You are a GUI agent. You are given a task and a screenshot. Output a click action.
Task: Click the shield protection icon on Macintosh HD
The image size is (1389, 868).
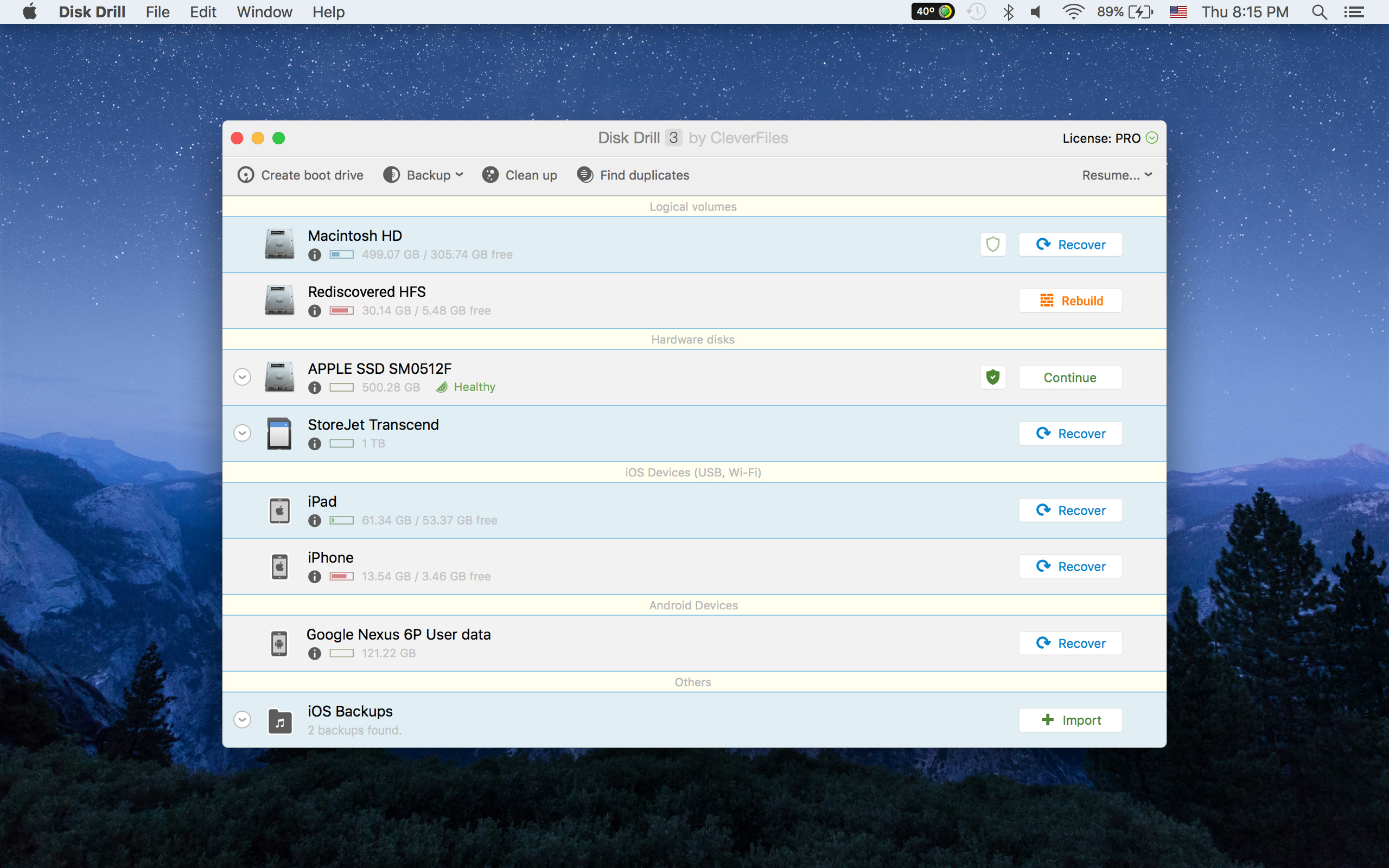[x=993, y=244]
